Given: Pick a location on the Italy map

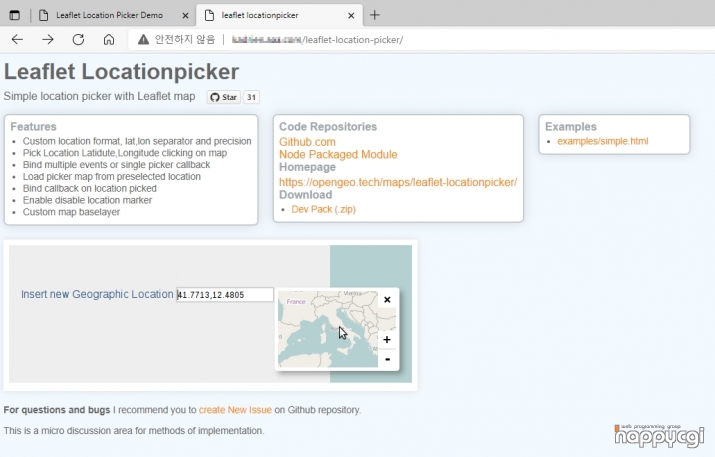Looking at the screenshot, I should 328,329.
